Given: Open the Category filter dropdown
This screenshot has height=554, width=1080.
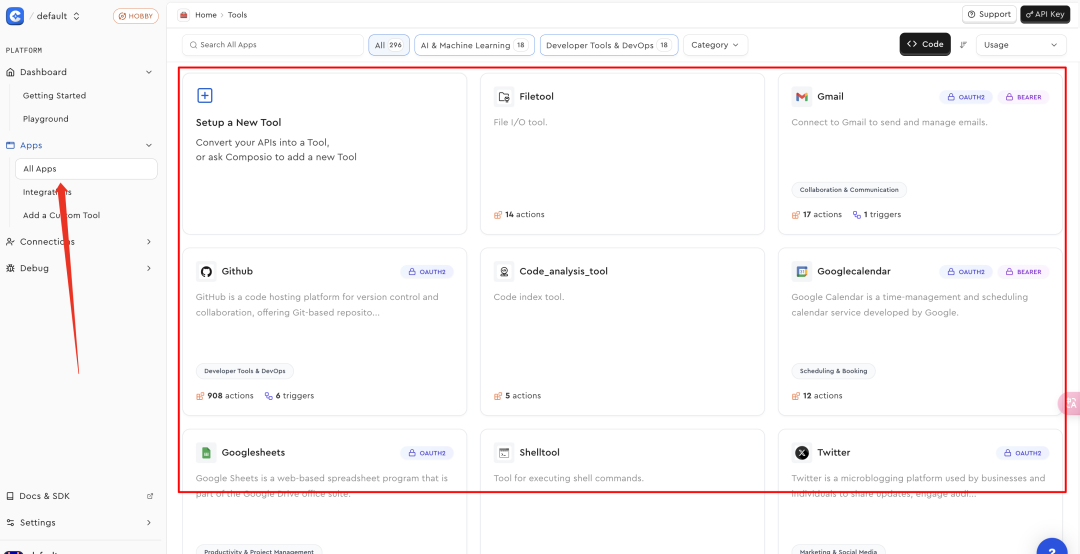Looking at the screenshot, I should (x=715, y=45).
